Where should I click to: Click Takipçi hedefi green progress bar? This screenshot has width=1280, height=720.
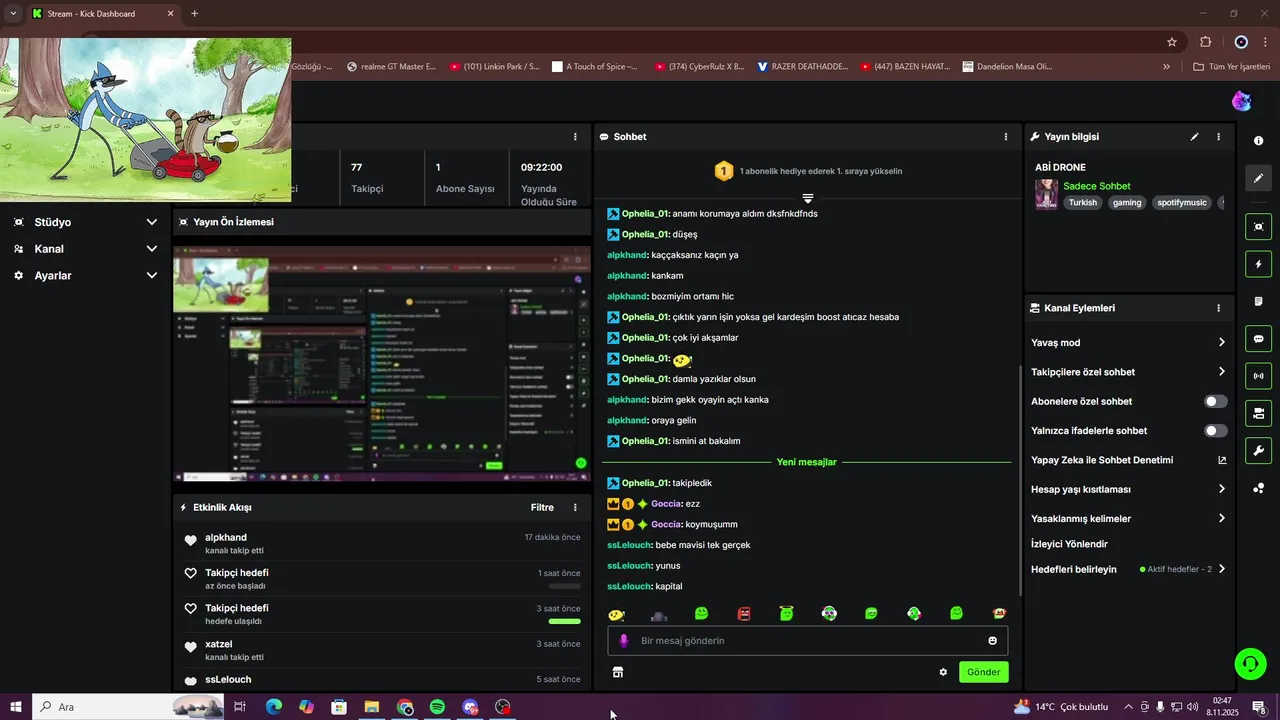coord(564,621)
